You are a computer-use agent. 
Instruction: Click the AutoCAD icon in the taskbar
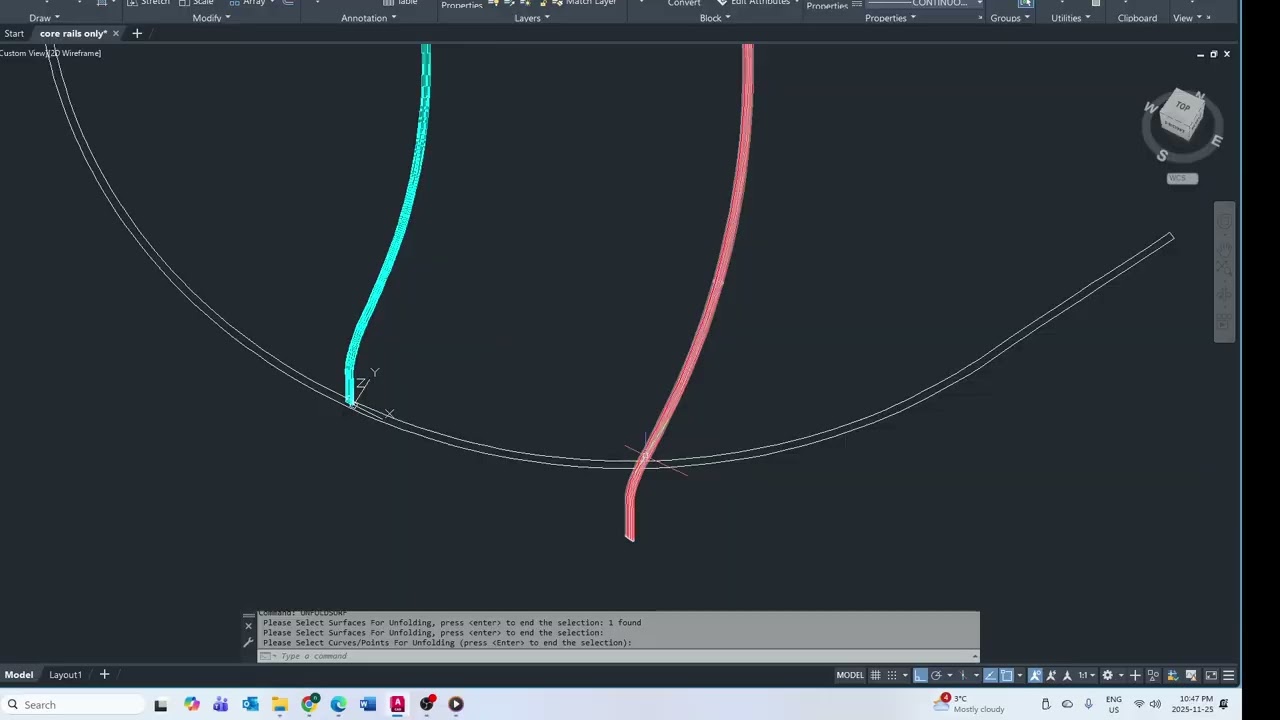click(397, 705)
